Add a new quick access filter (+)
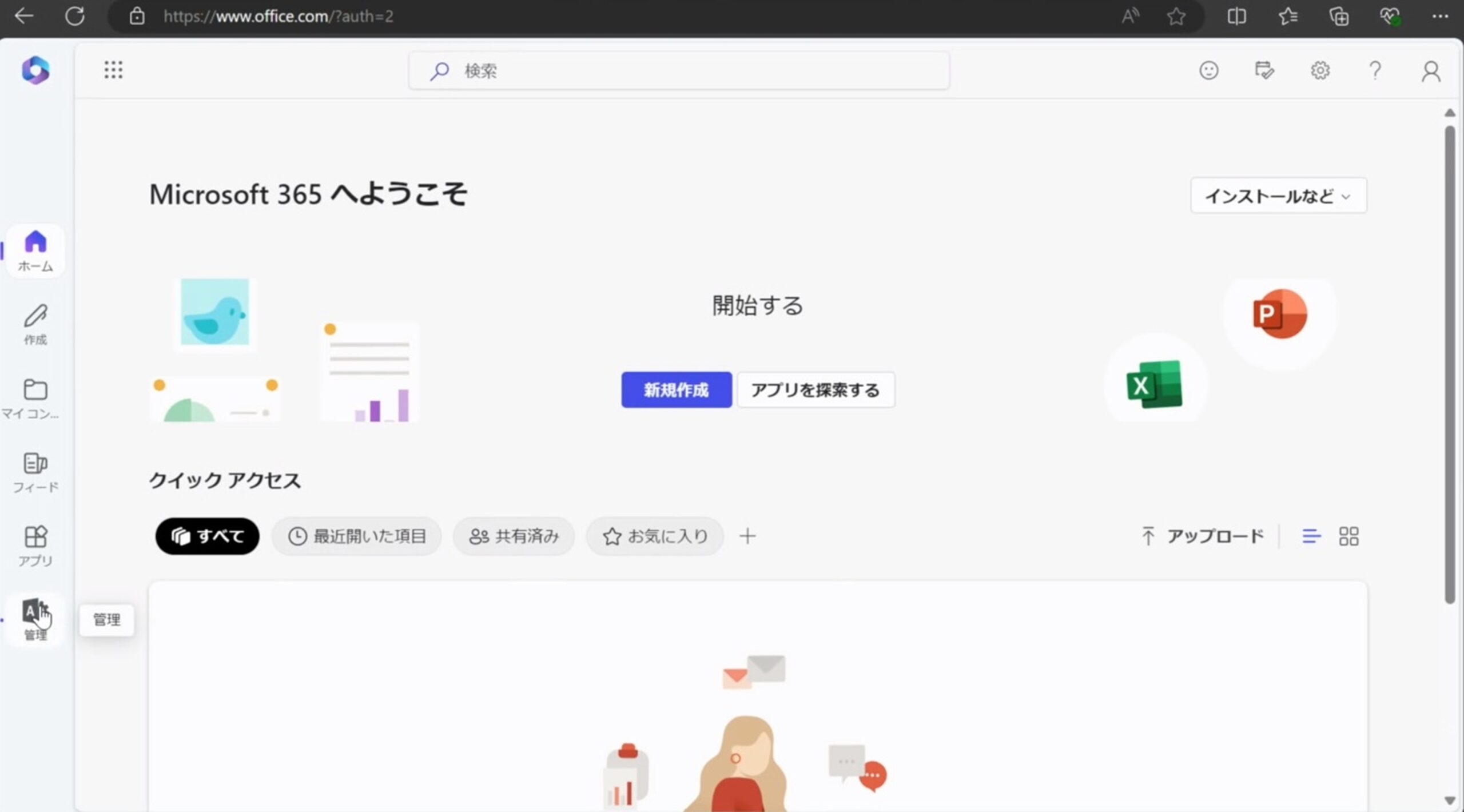1464x812 pixels. click(747, 536)
